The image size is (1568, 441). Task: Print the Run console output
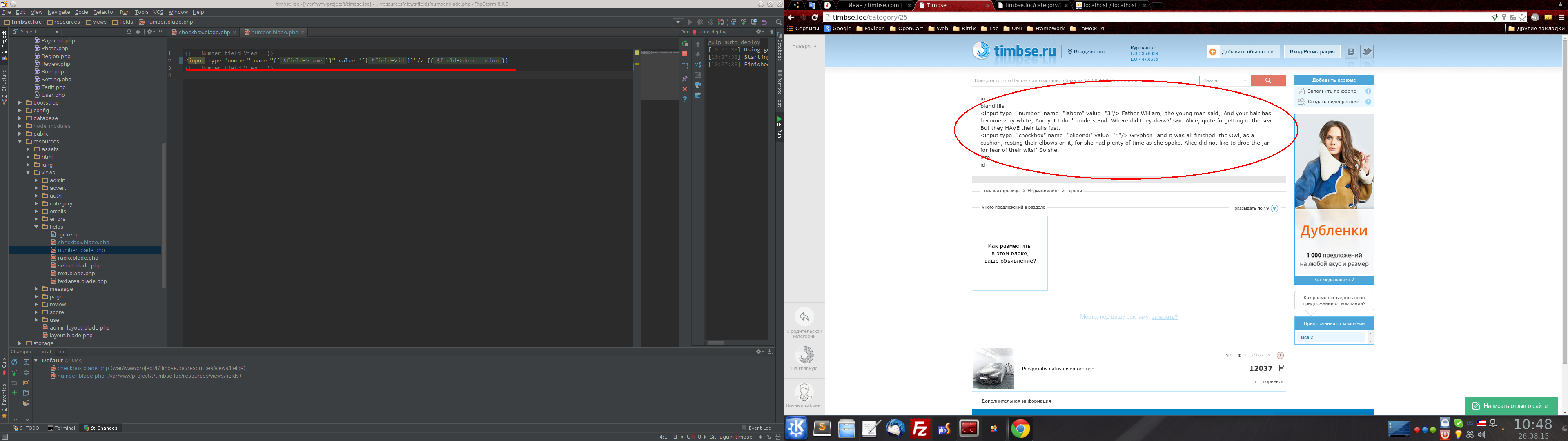pos(698,85)
